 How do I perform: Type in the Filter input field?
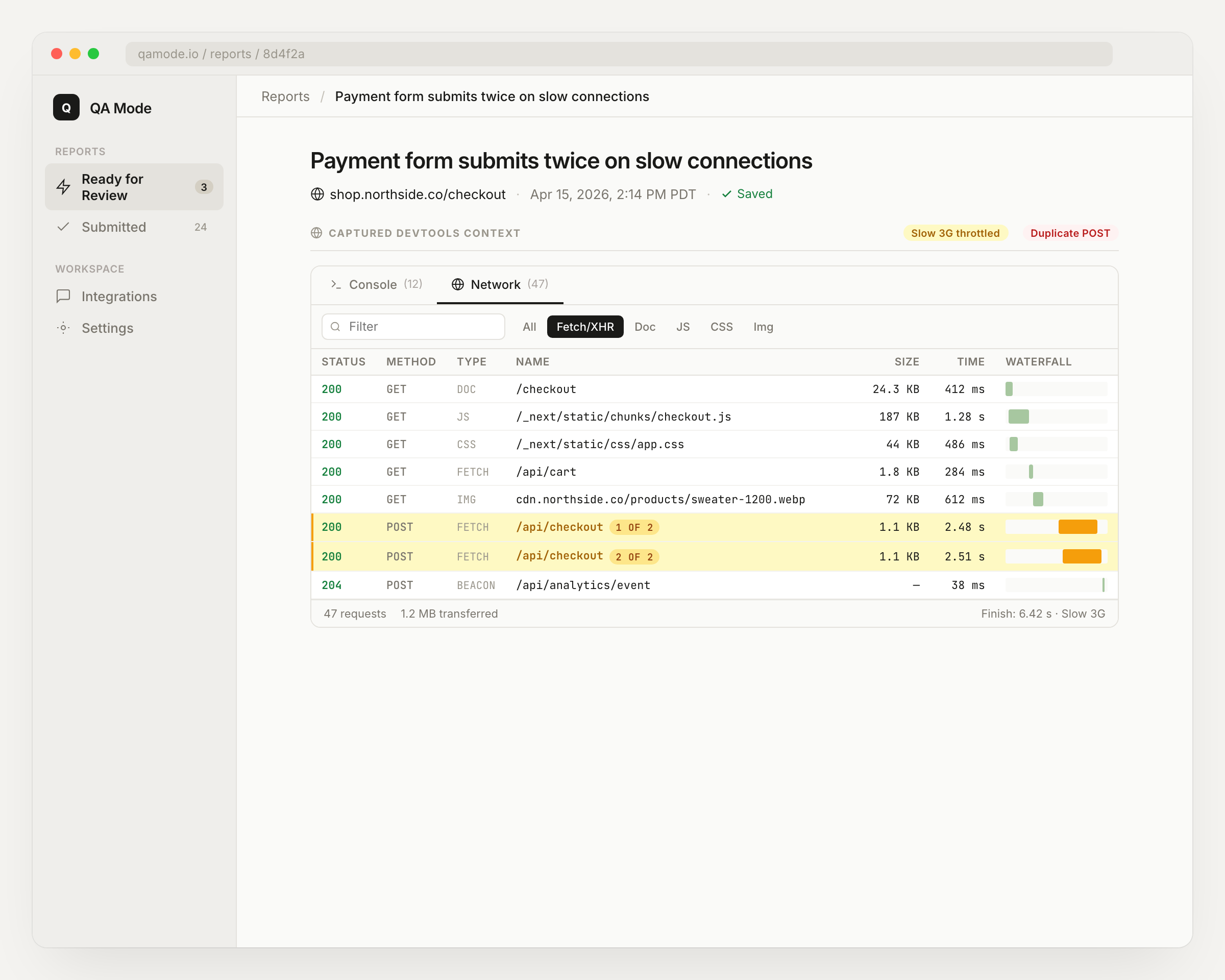point(421,327)
